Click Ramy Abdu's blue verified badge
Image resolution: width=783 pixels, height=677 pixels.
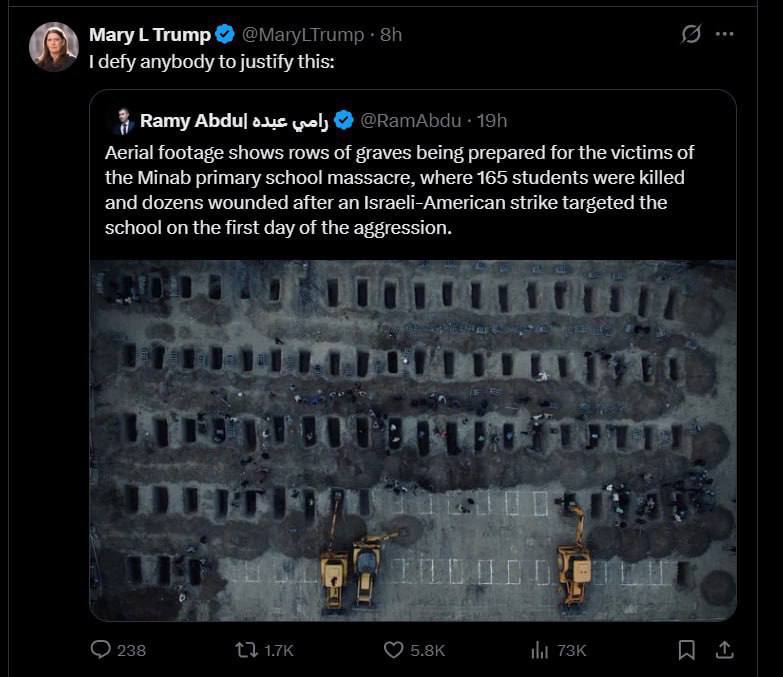pyautogui.click(x=343, y=121)
